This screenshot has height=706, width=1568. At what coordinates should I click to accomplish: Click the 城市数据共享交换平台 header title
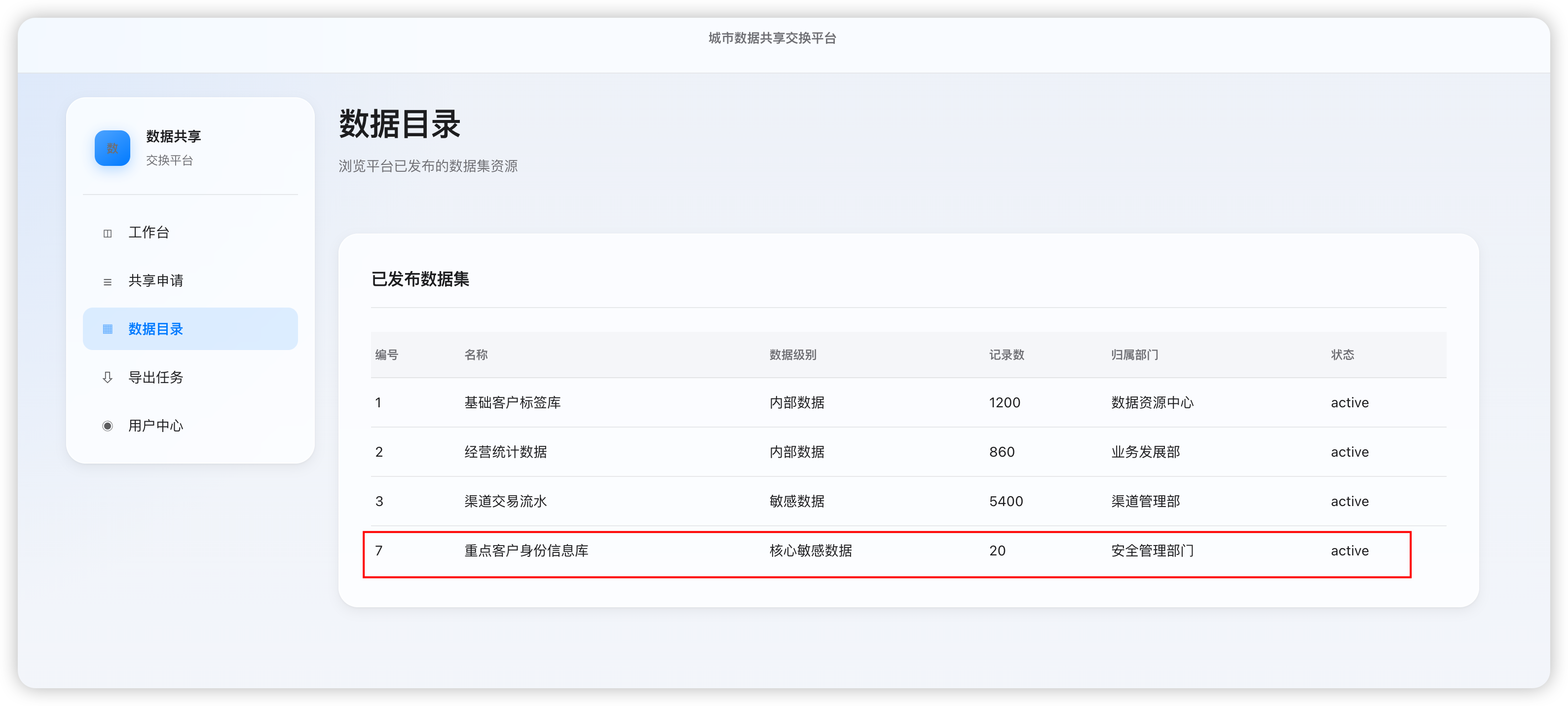(x=772, y=39)
